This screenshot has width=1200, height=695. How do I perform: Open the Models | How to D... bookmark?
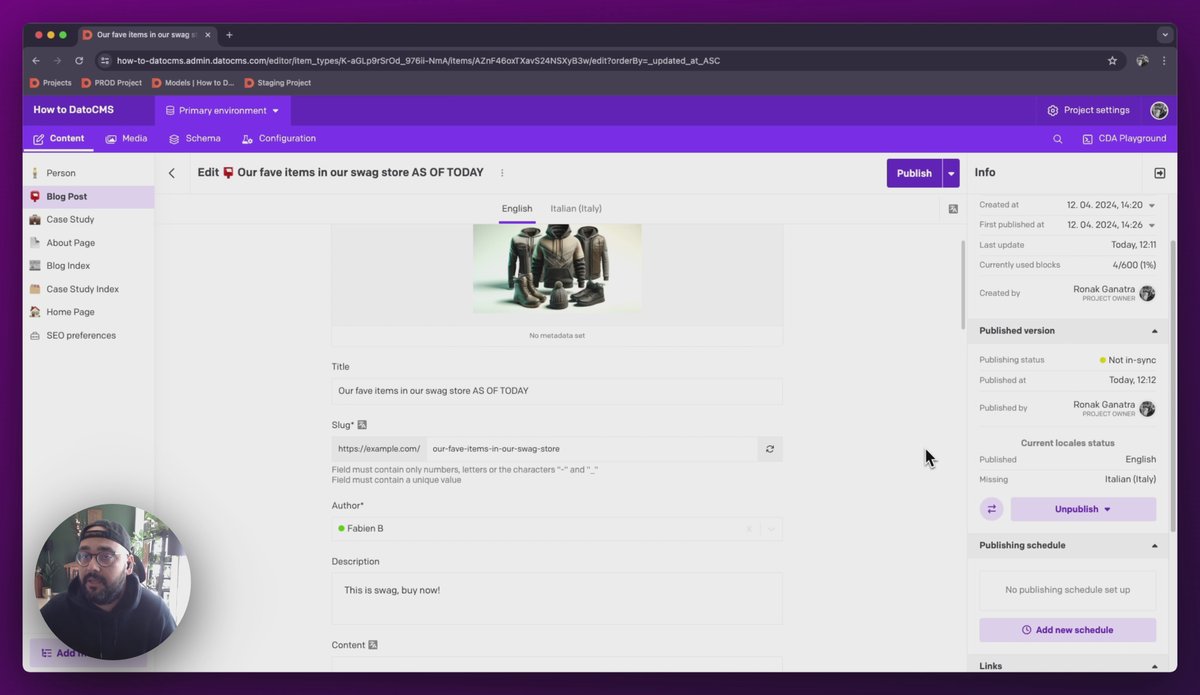pos(193,83)
